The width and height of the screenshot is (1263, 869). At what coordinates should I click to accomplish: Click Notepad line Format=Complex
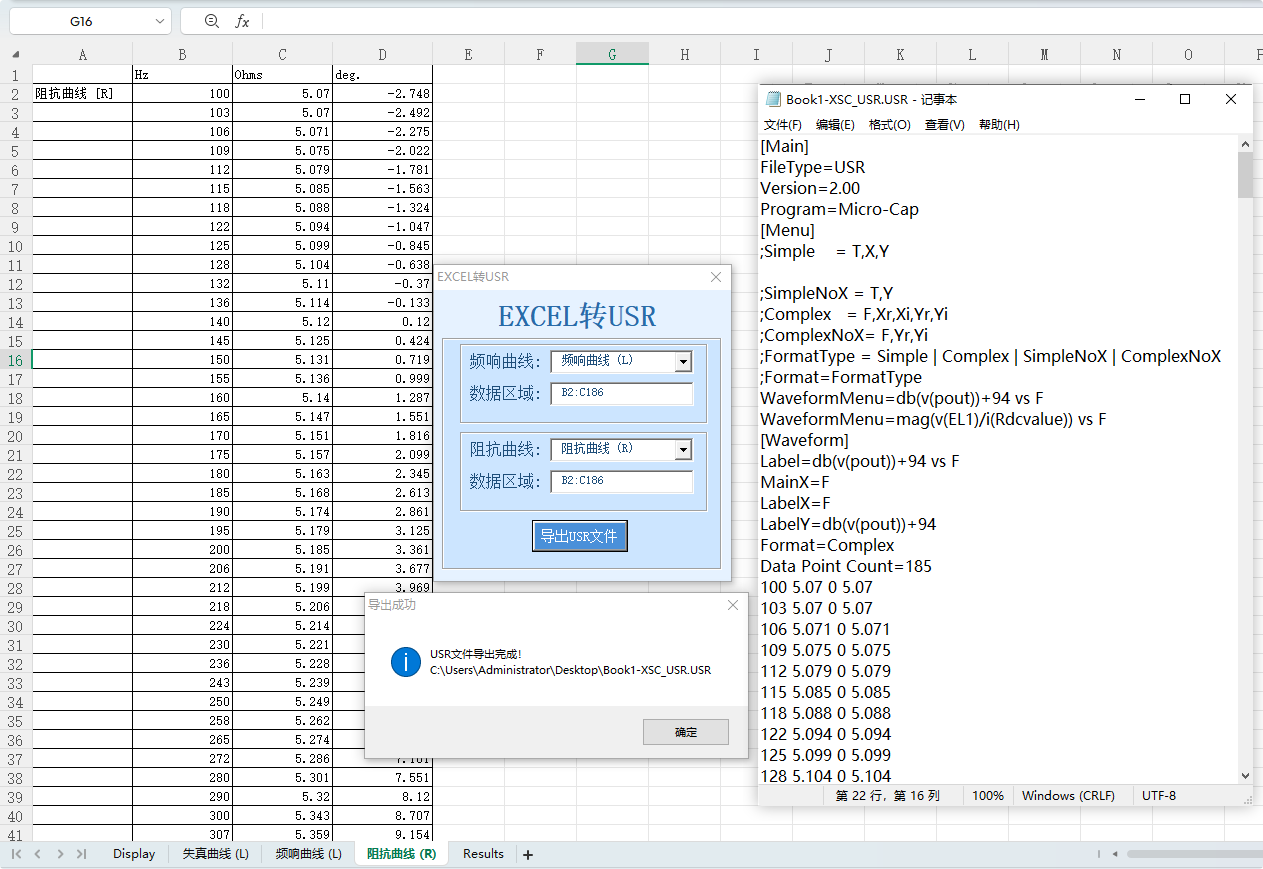827,545
